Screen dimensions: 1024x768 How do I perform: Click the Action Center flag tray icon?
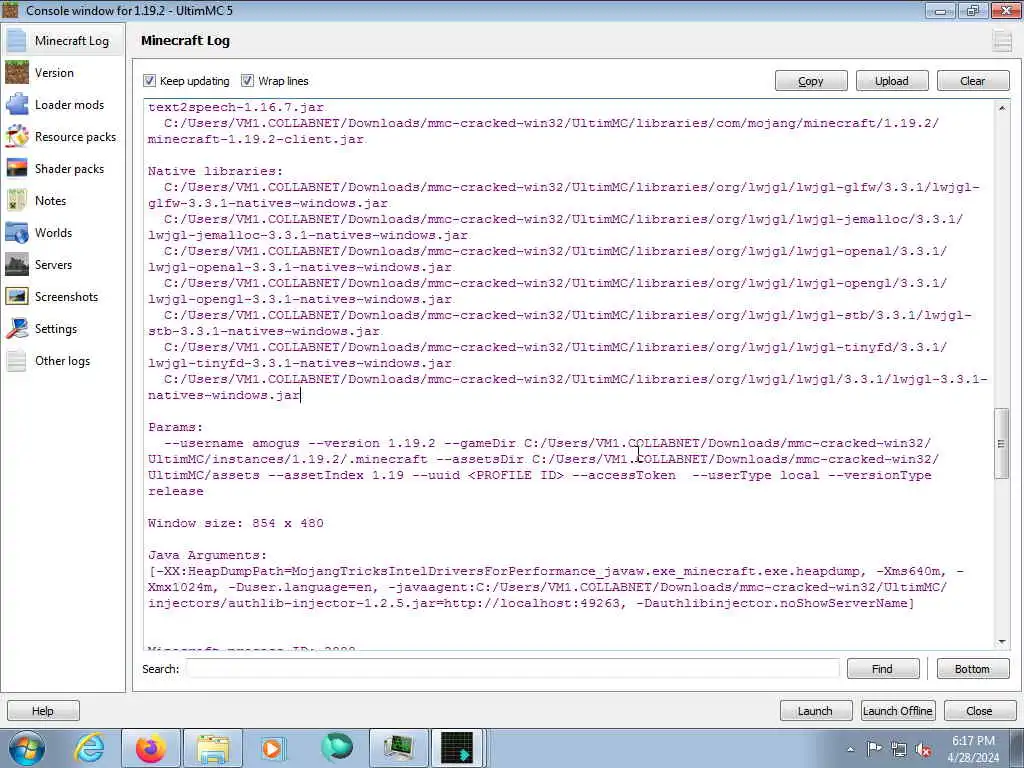(874, 749)
